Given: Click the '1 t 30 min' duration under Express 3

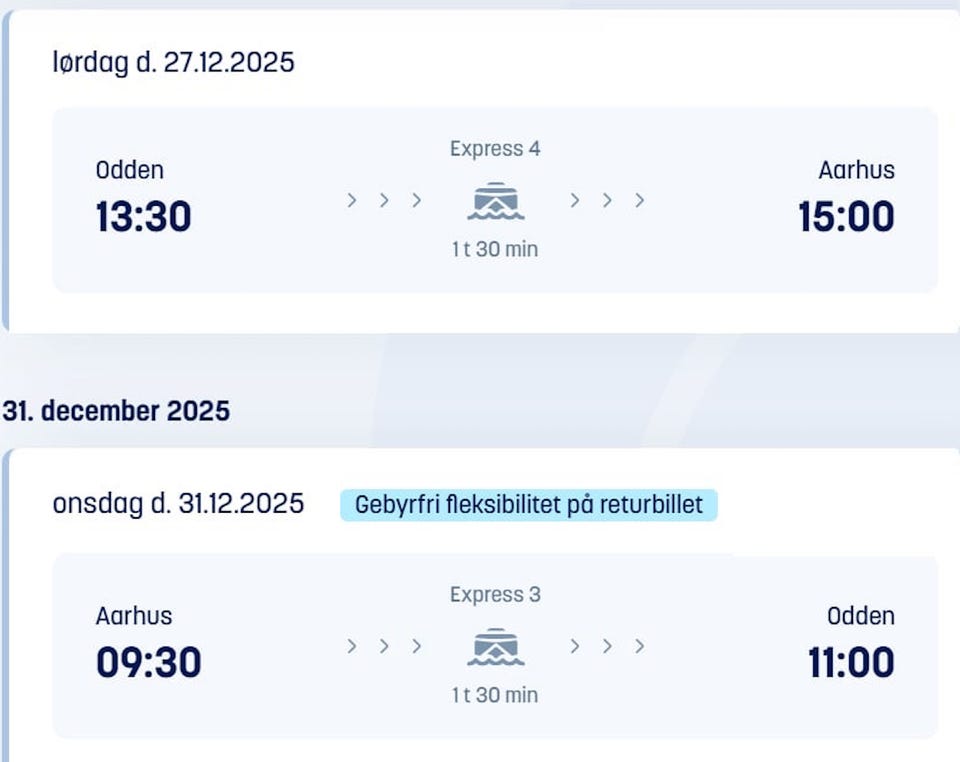Looking at the screenshot, I should [x=495, y=695].
